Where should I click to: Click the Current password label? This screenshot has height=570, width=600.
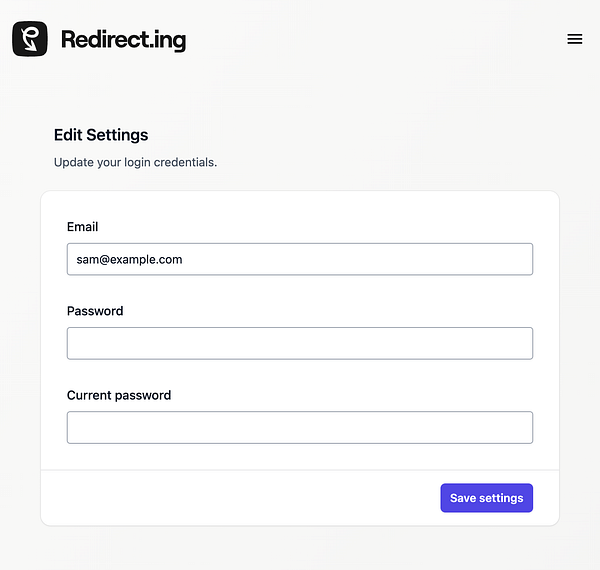pyautogui.click(x=119, y=395)
